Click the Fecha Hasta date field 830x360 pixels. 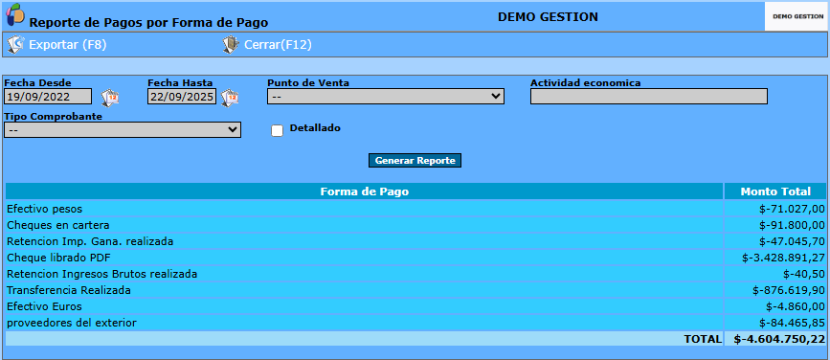(x=182, y=96)
